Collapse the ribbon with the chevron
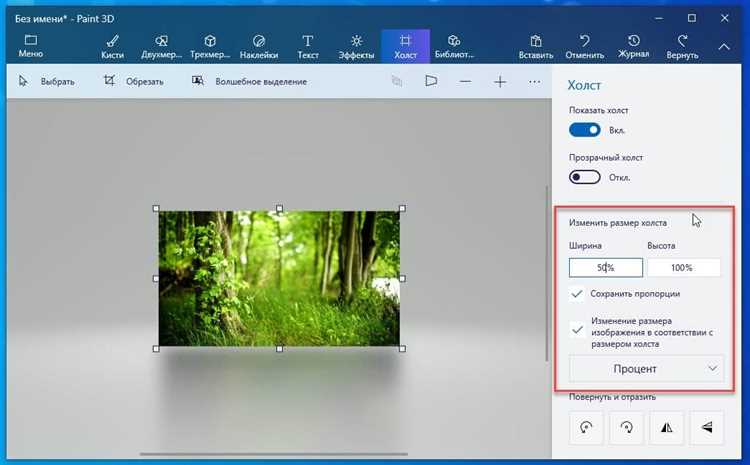Viewport: 750px width, 465px height. click(724, 47)
